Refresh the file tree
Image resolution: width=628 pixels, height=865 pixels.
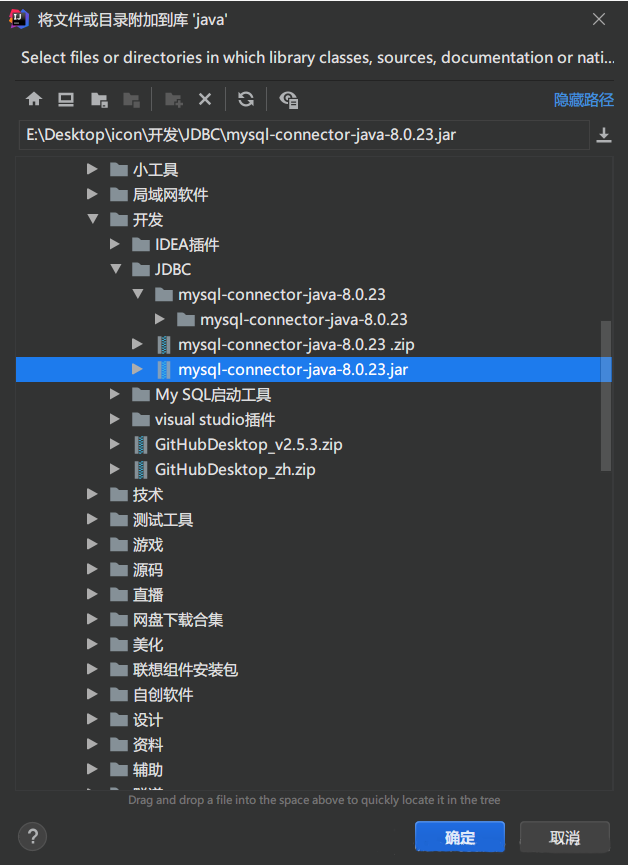click(246, 99)
